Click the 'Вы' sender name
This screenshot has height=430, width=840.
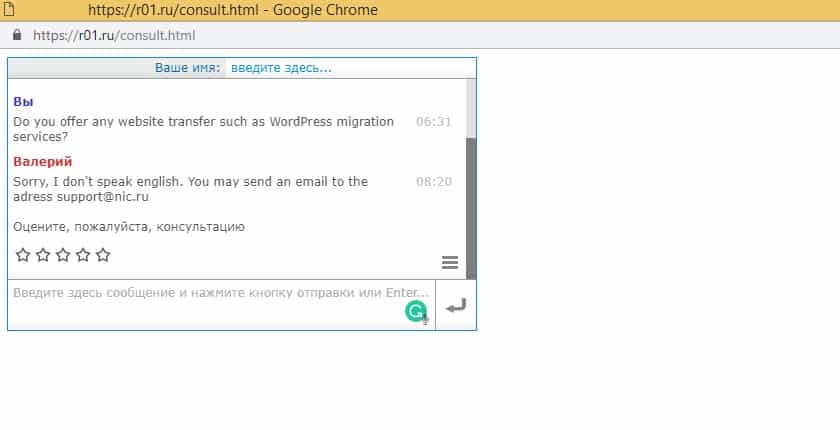coord(24,102)
